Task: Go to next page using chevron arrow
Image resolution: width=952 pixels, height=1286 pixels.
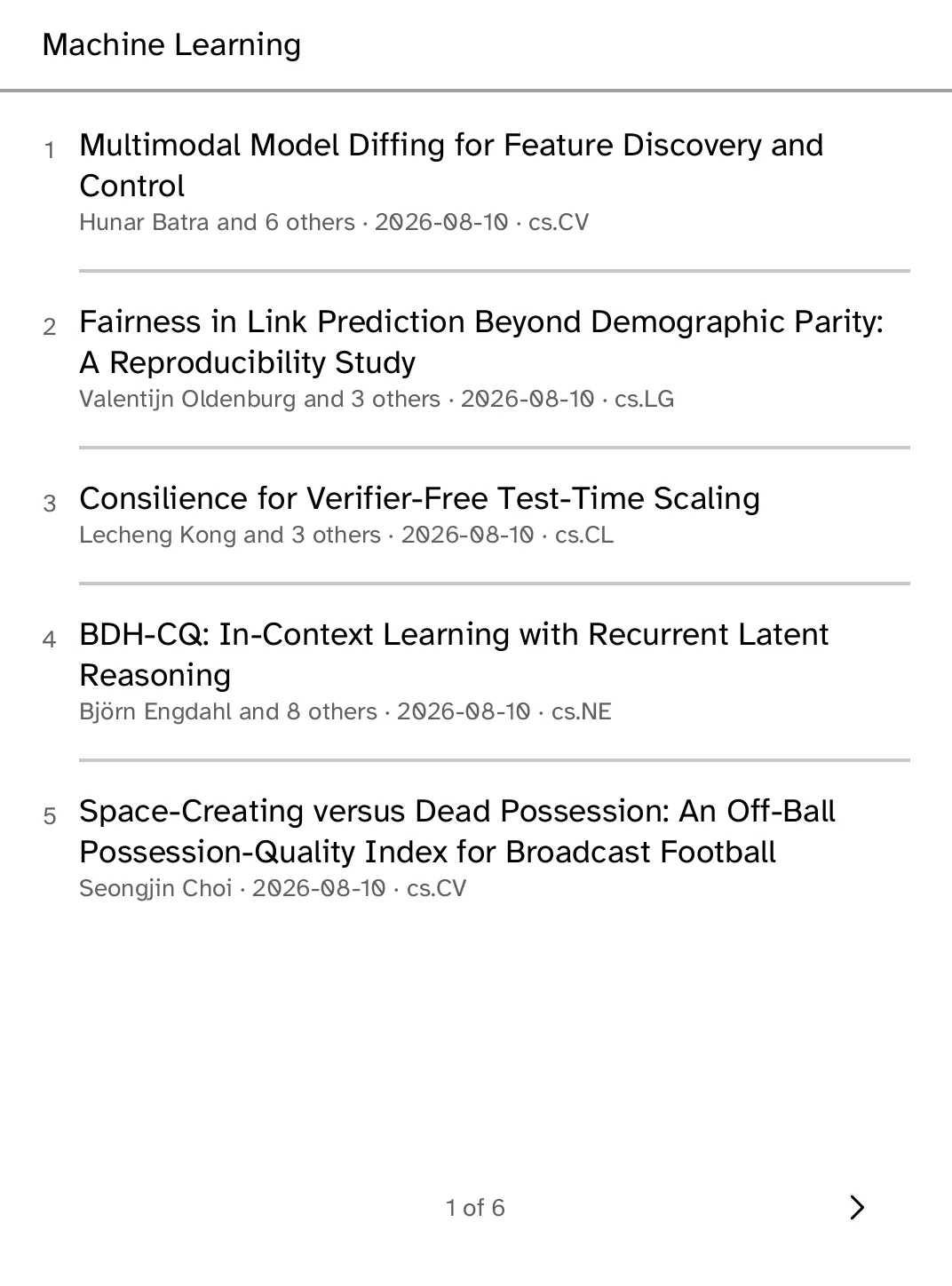Action: 856,1207
